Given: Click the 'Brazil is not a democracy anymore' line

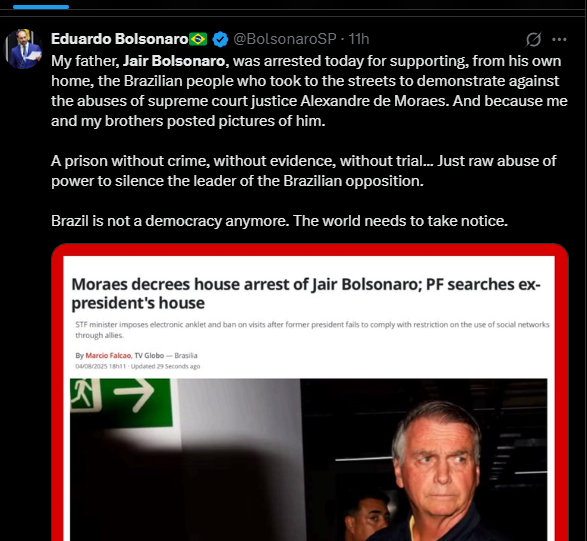Looking at the screenshot, I should [279, 221].
